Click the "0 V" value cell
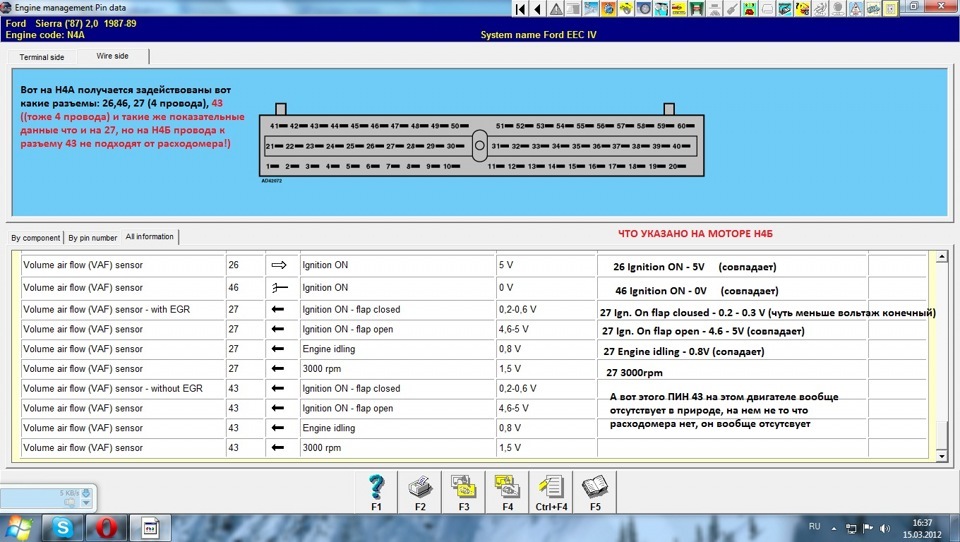The image size is (960, 542). tap(546, 287)
